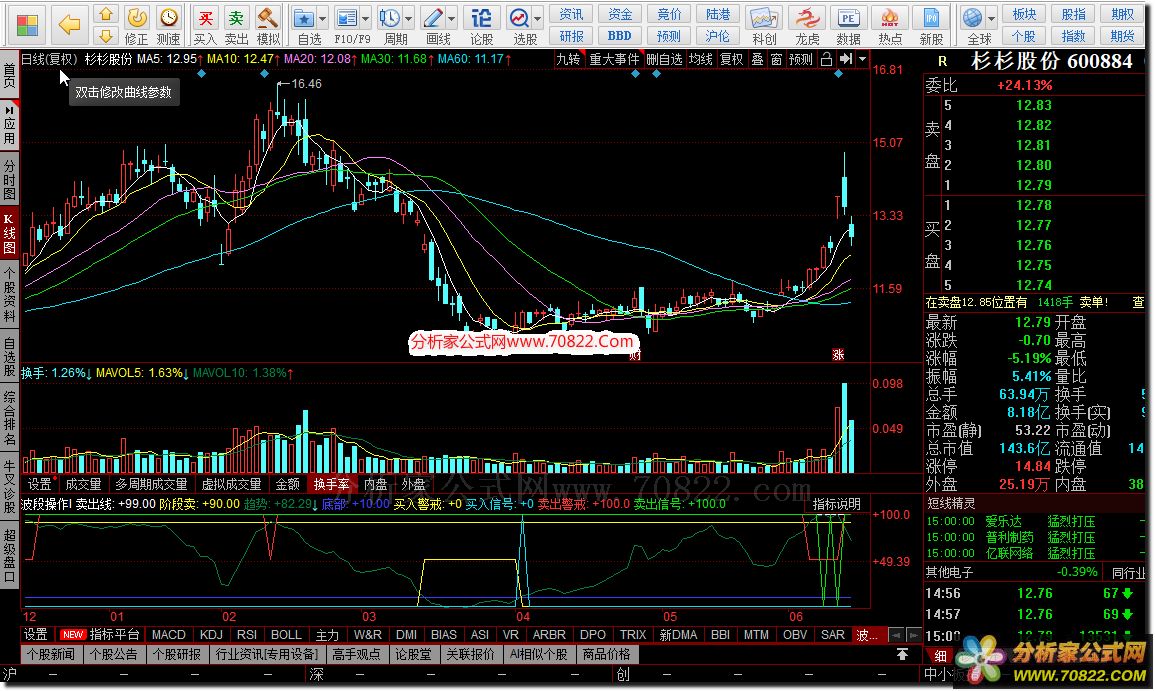
Task: Go back with the yellow left arrow
Action: (x=69, y=25)
